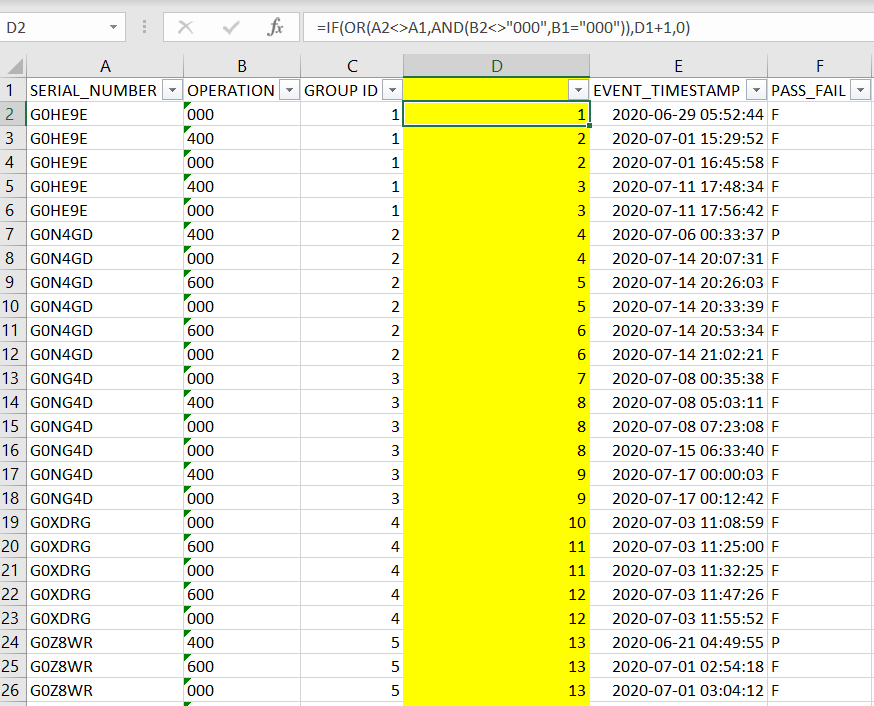The image size is (874, 706).
Task: Select column A header
Action: pos(105,66)
